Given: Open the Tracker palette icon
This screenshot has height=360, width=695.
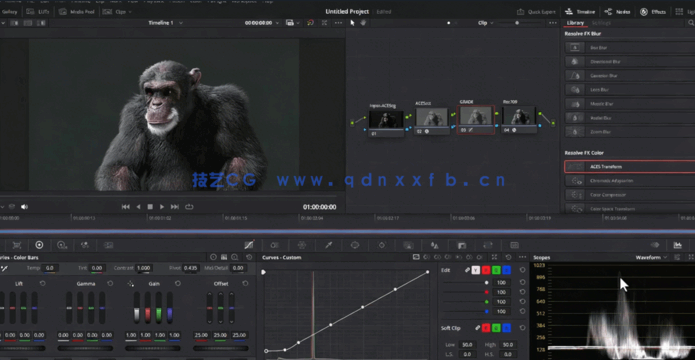Looking at the screenshot, I should coord(382,245).
